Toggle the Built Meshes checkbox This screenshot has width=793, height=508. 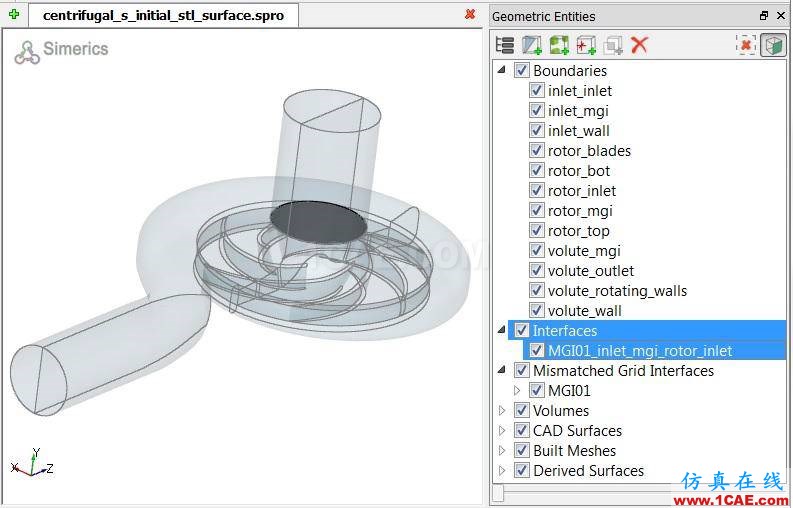tap(521, 450)
